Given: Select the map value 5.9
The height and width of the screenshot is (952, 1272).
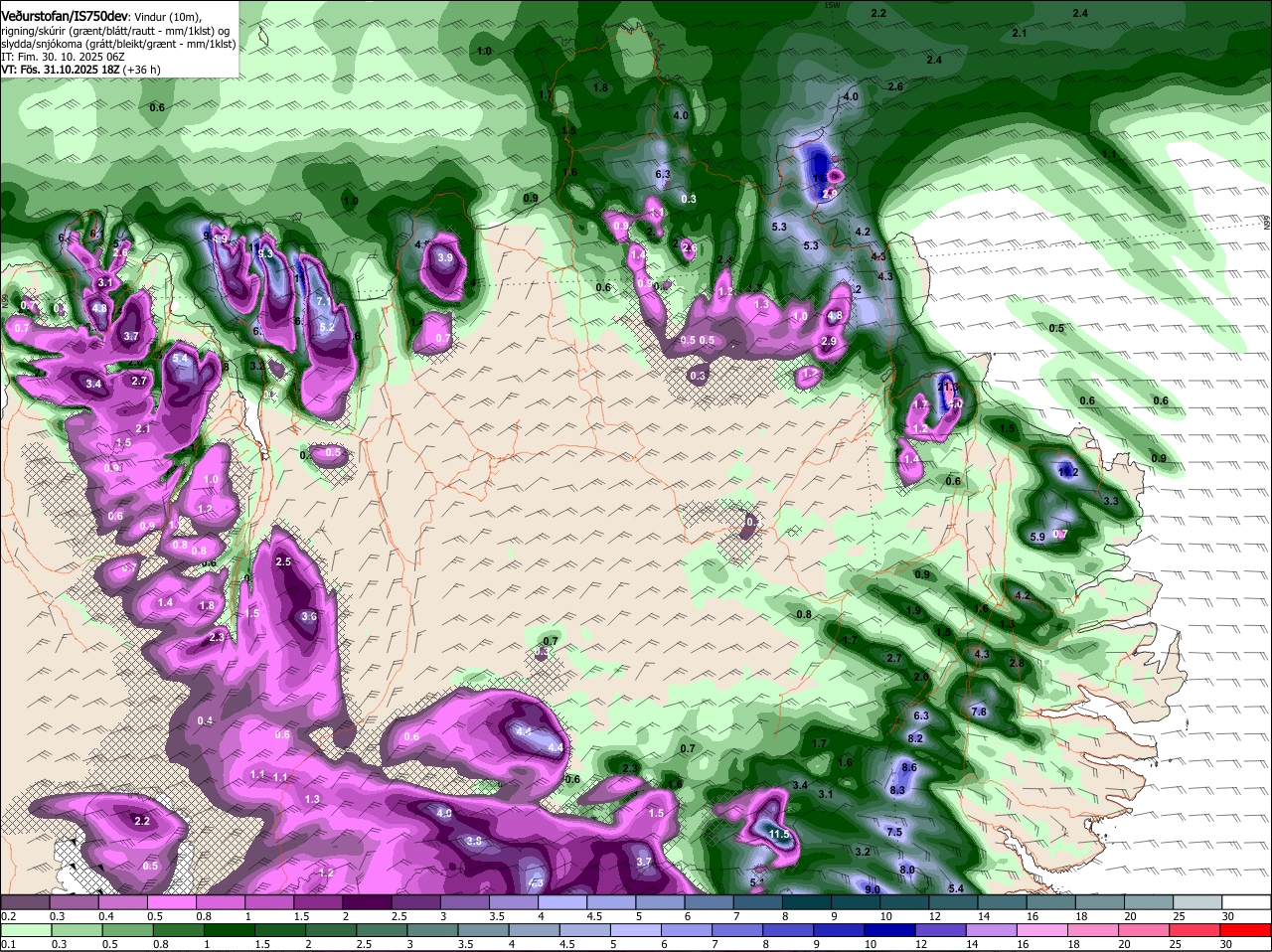Looking at the screenshot, I should click(1037, 537).
